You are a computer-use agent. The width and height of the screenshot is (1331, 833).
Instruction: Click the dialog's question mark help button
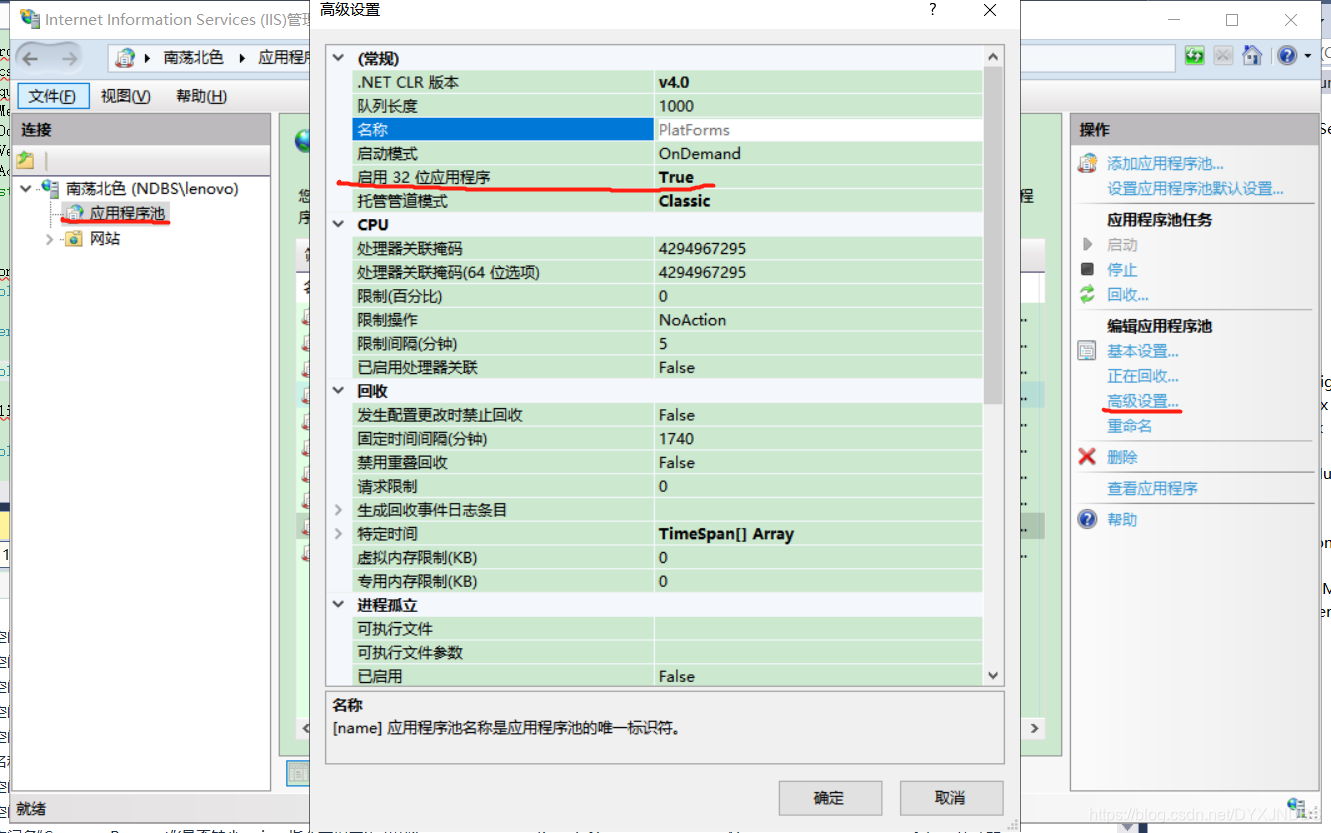coord(933,10)
